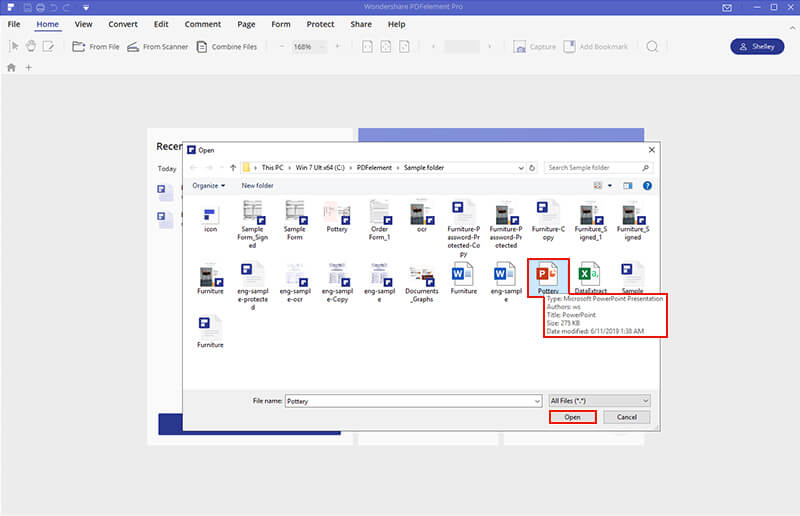
Task: Click the Refresh button beside the address bar
Action: click(x=532, y=167)
